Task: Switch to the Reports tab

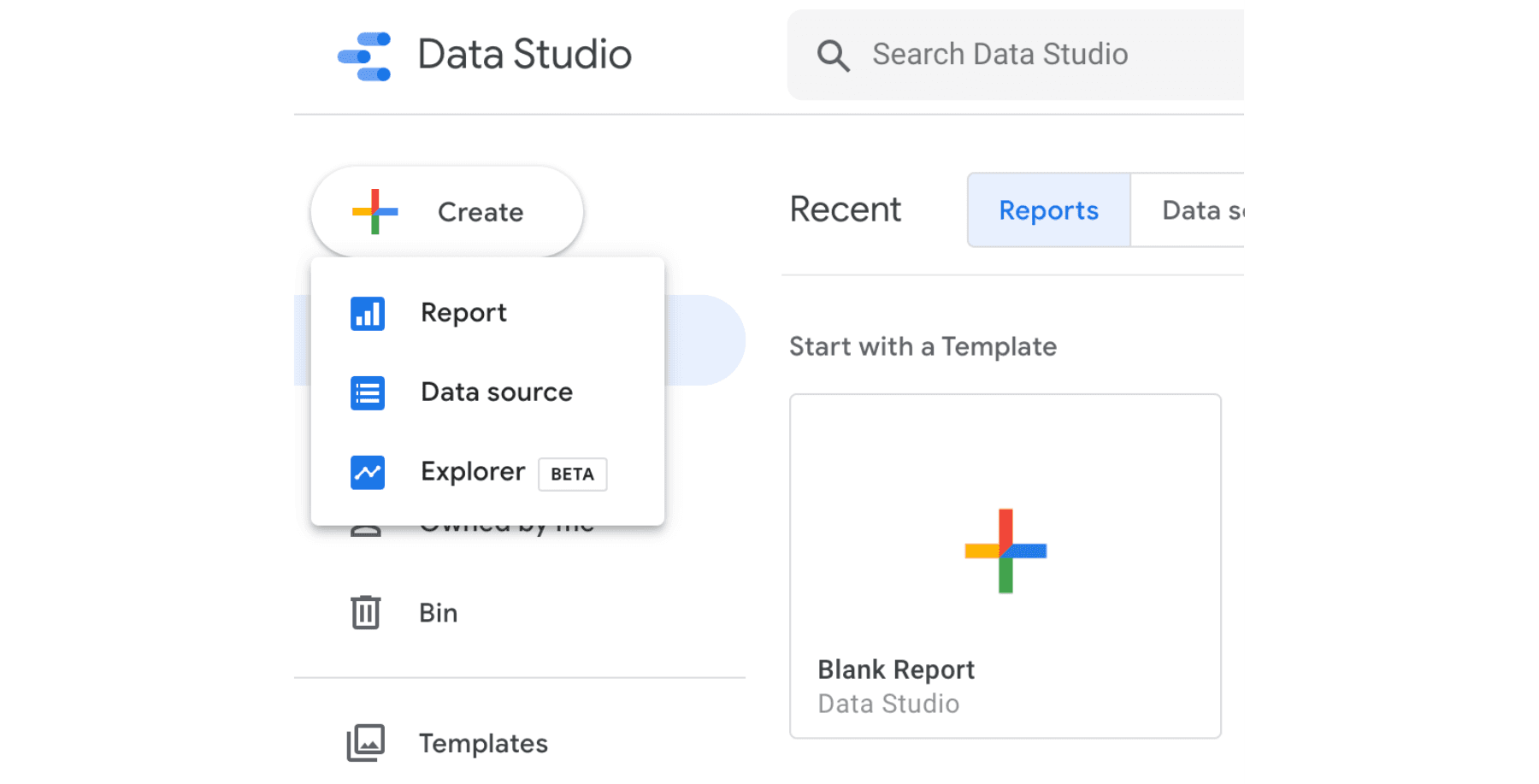Action: (x=1049, y=210)
